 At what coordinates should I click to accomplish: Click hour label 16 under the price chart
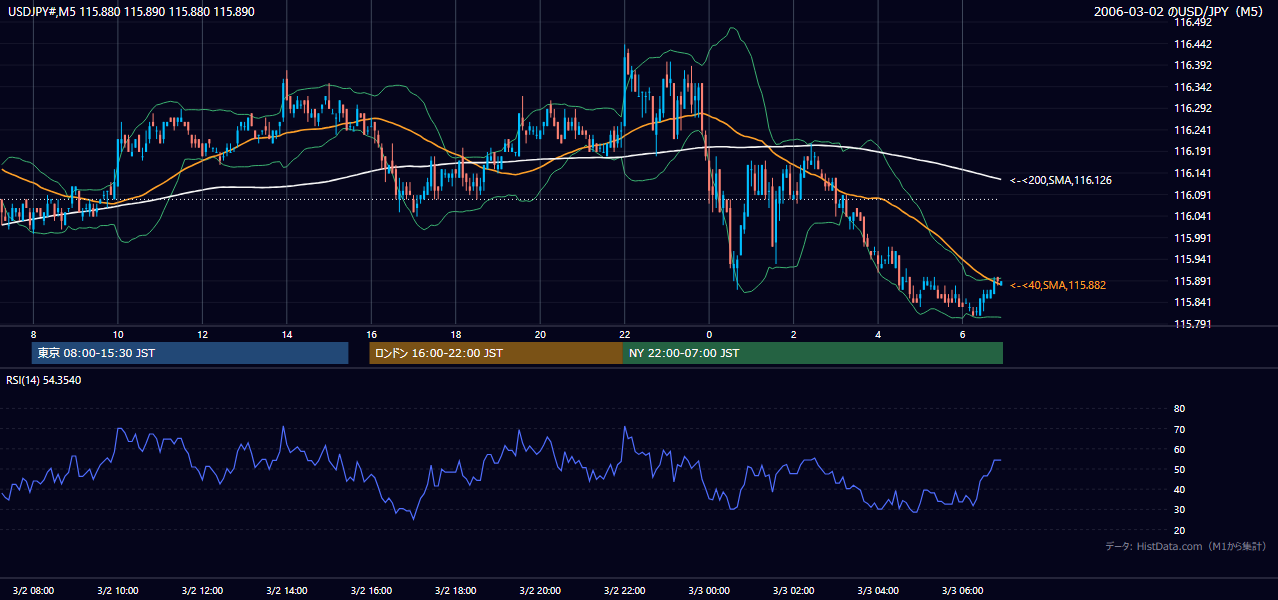pyautogui.click(x=371, y=334)
